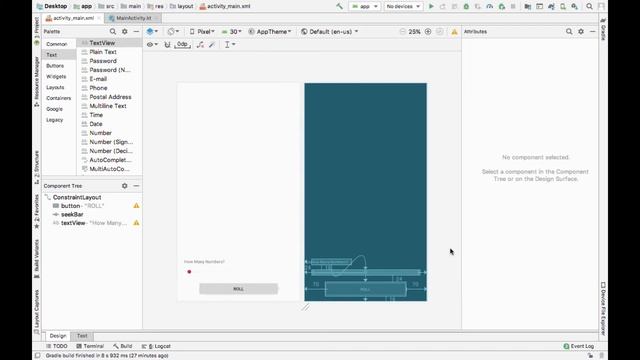The height and width of the screenshot is (360, 640).
Task: Click the Infer Constraints magic wand
Action: (212, 44)
